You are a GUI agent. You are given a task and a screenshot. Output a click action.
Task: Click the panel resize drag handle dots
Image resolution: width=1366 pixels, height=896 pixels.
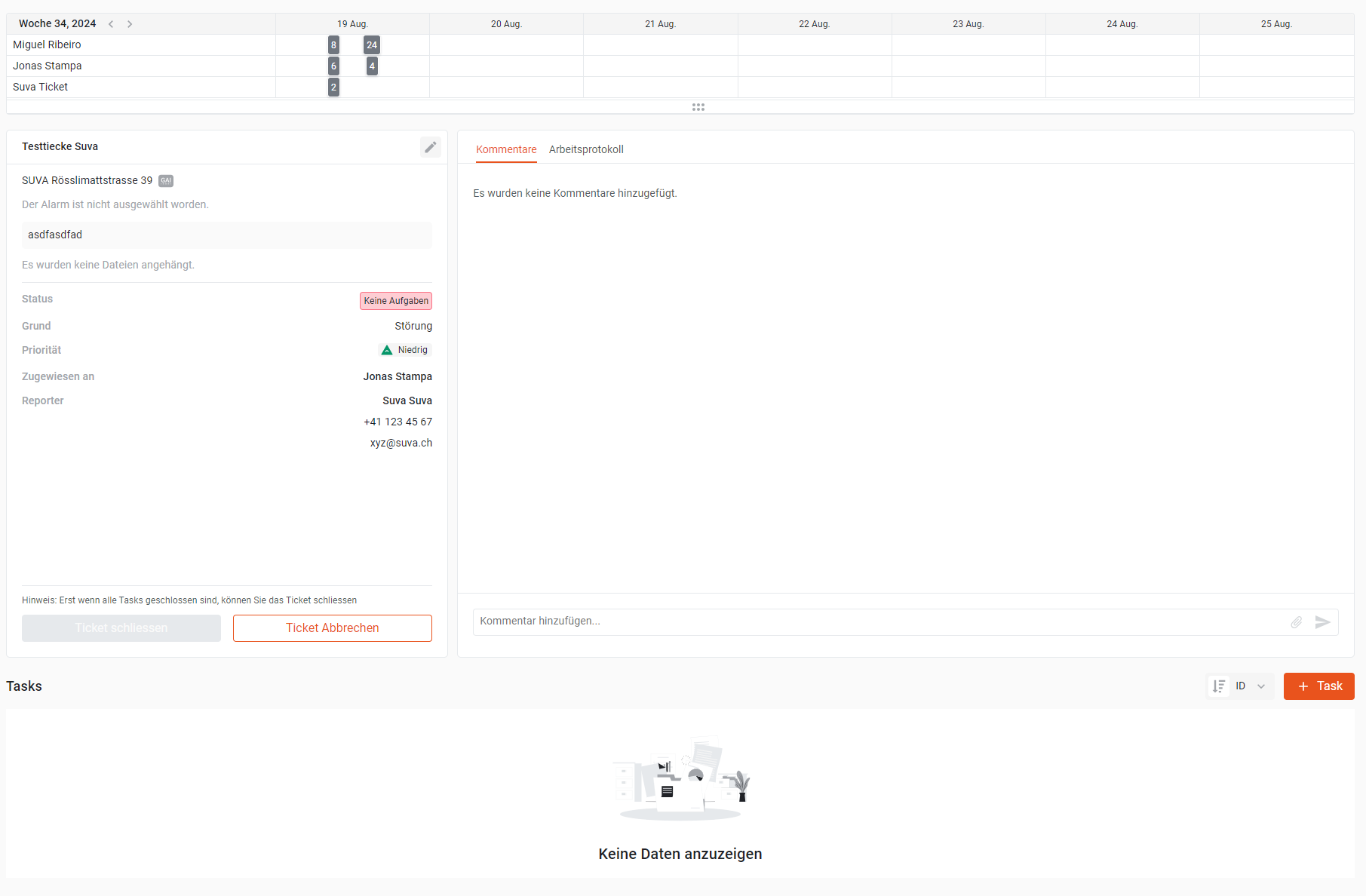point(698,107)
